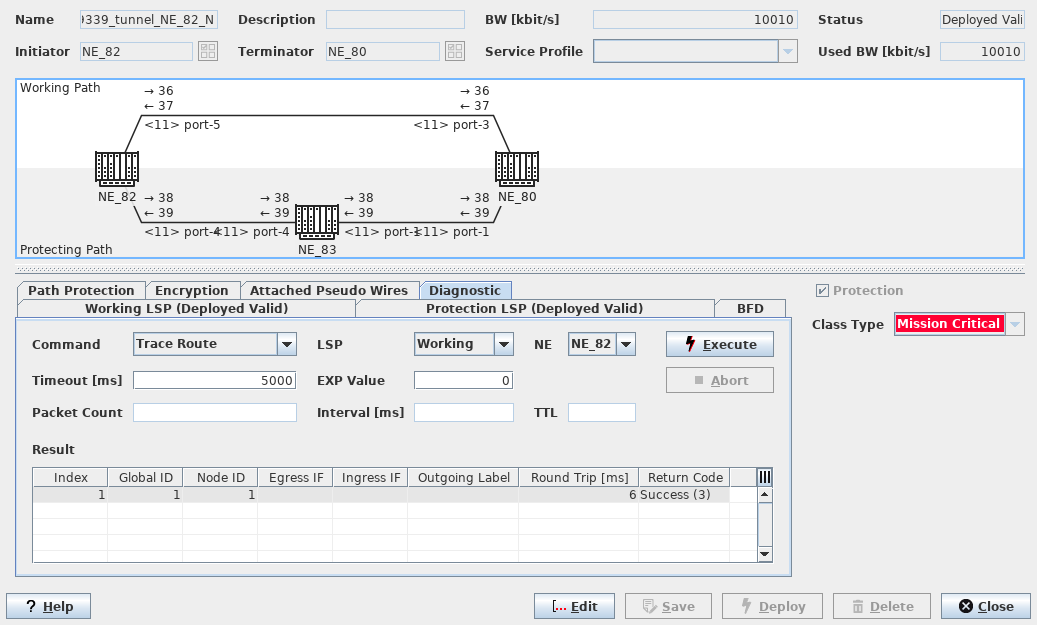Open the Terminator NE browse icon
The height and width of the screenshot is (625, 1037).
point(454,52)
